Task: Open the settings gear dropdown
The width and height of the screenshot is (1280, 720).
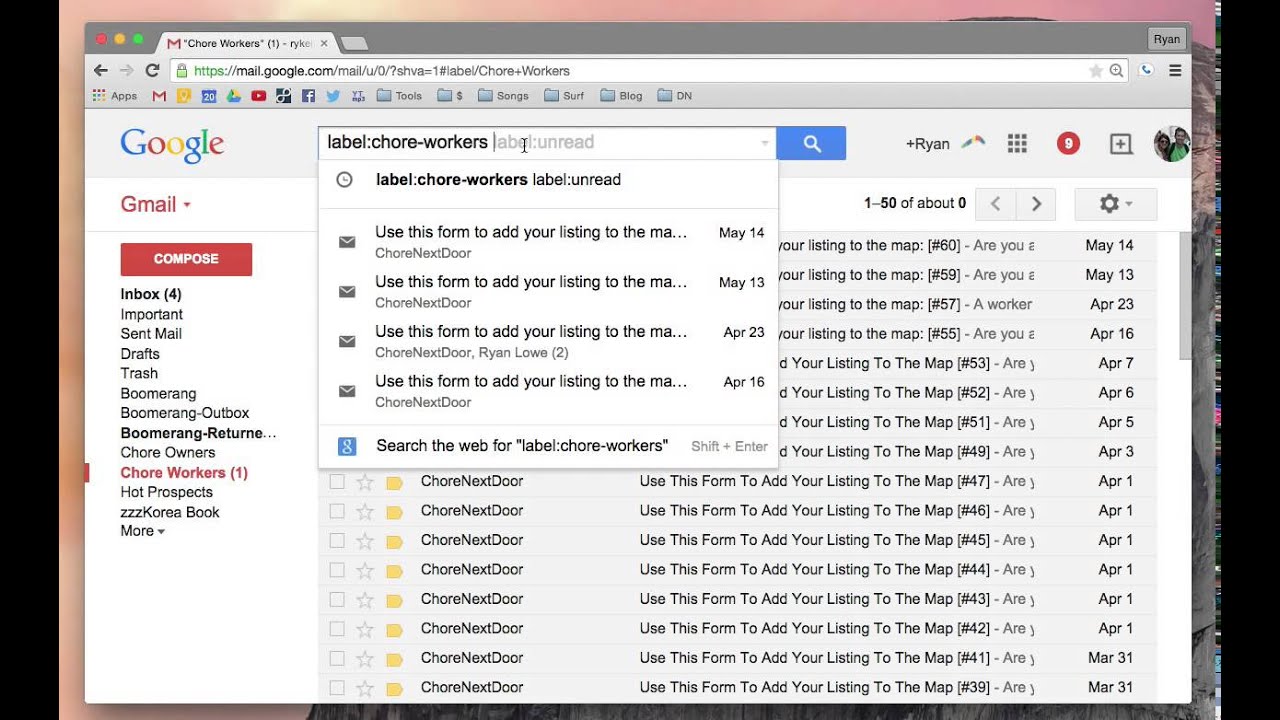Action: [x=1115, y=204]
